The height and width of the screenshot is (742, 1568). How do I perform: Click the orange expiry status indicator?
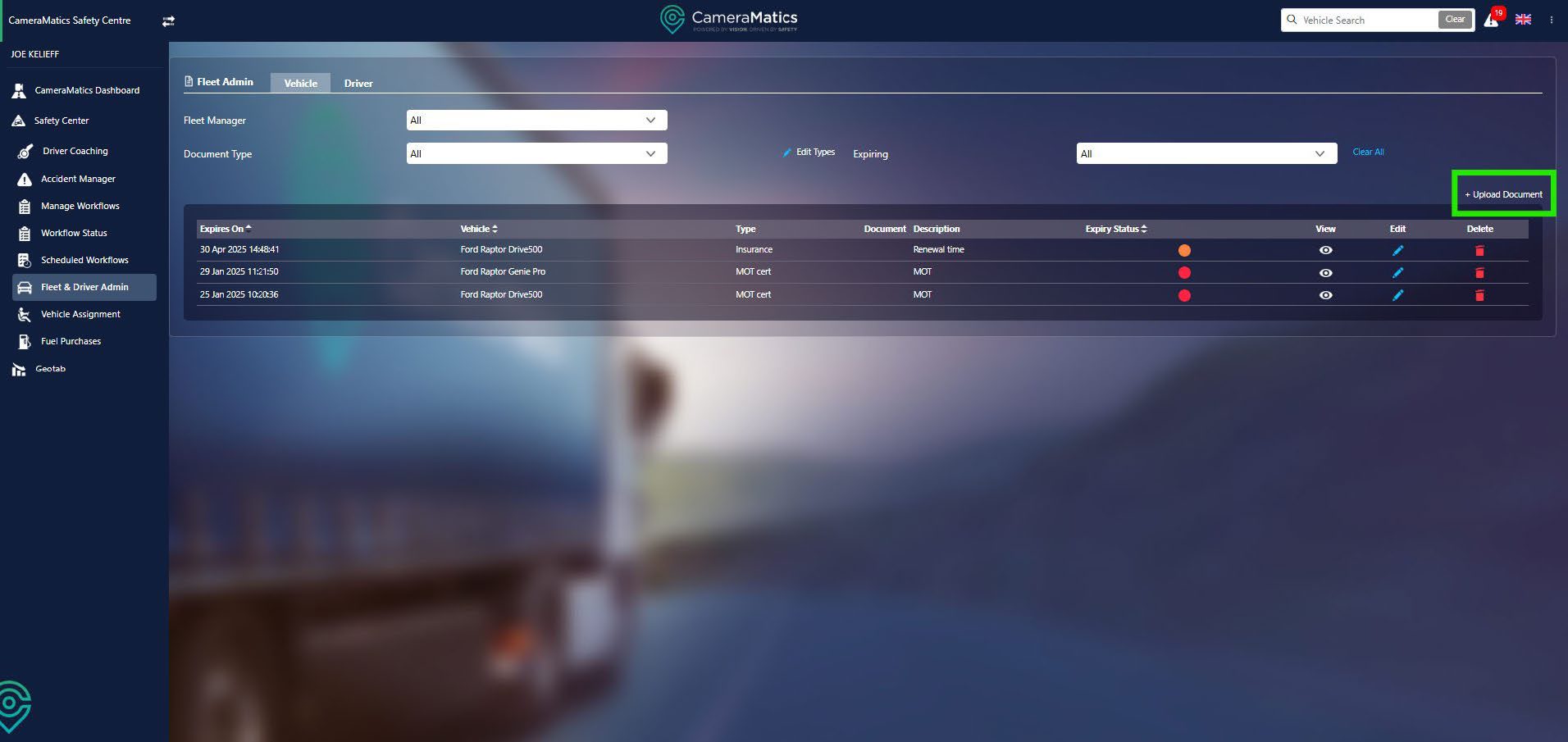pos(1184,251)
